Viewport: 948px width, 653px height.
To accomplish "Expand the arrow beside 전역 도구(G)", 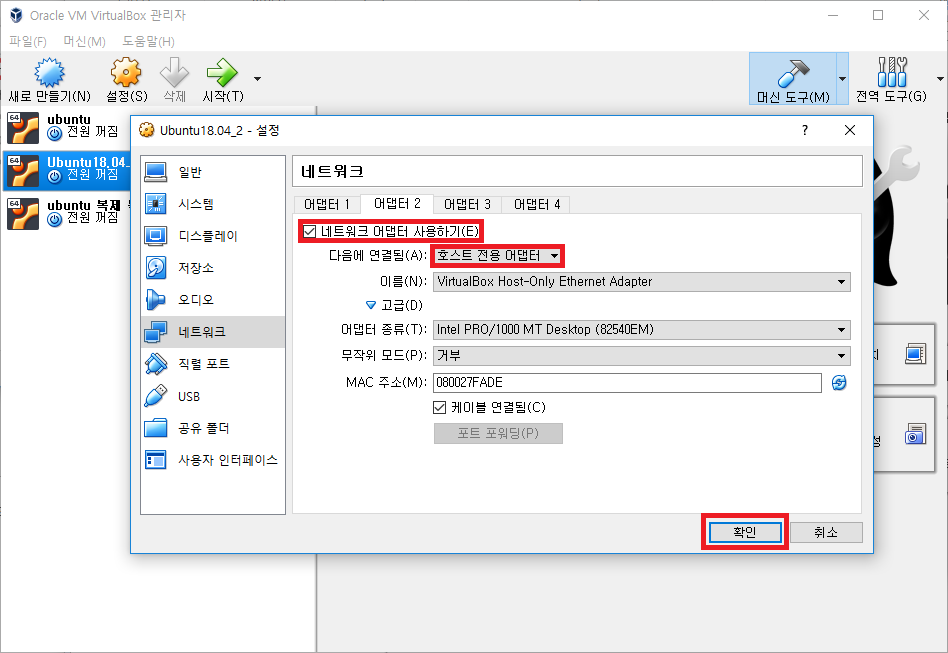I will [x=940, y=79].
